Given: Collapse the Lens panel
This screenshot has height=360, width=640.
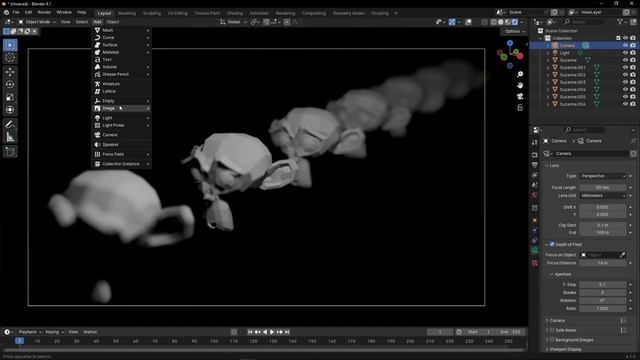Looking at the screenshot, I should [x=553, y=165].
